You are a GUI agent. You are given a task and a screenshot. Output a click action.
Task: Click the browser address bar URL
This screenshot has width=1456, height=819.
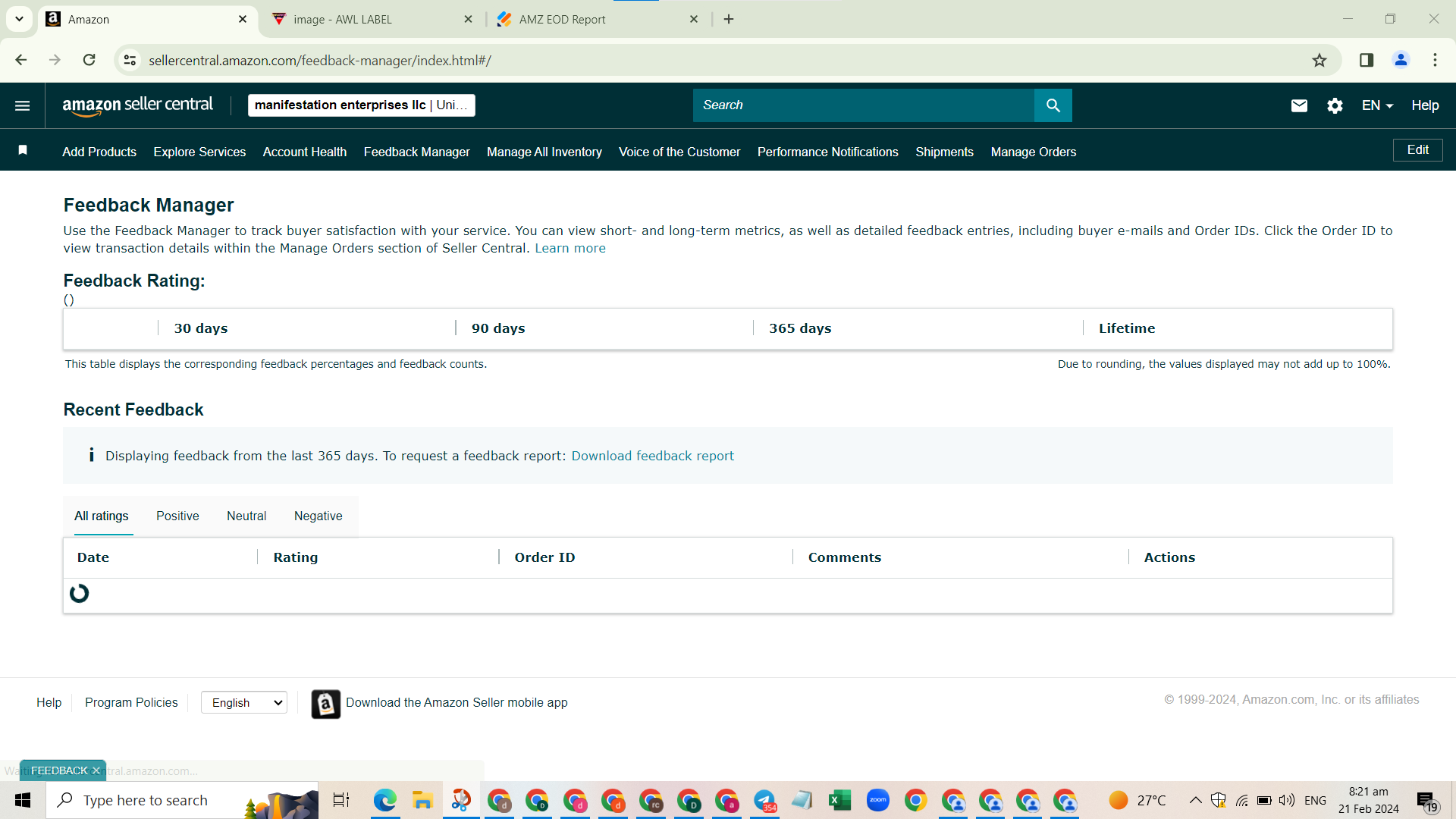tap(320, 61)
